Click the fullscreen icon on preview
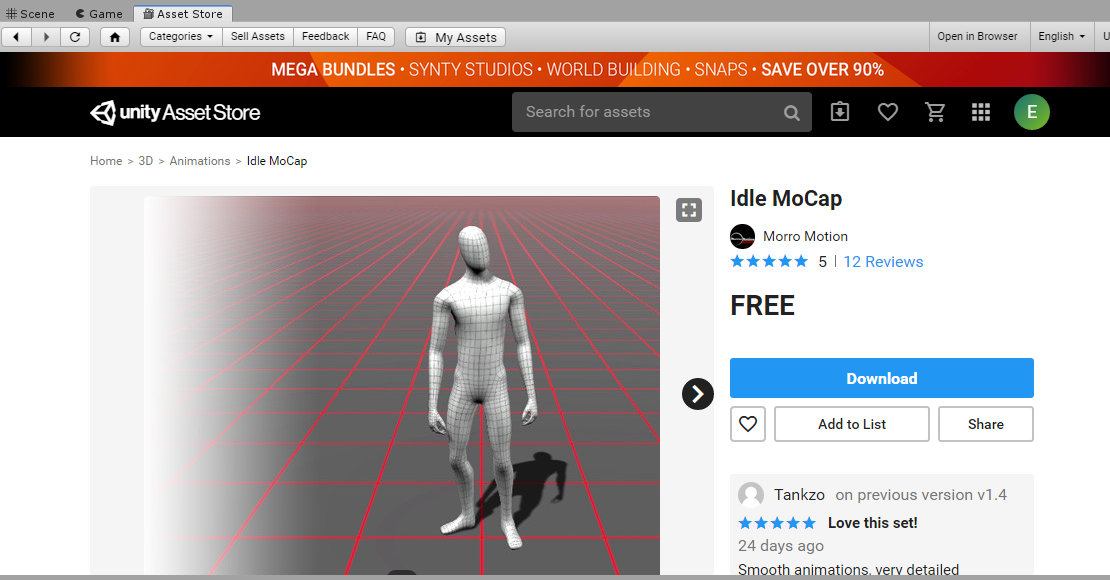 pos(689,210)
